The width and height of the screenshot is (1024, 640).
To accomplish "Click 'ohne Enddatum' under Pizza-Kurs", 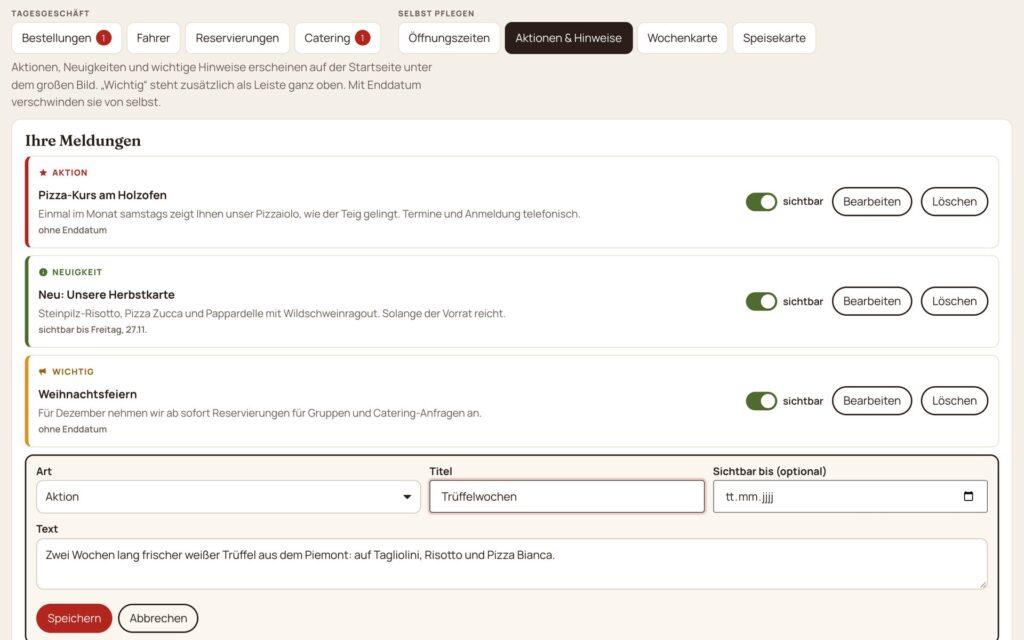I will click(72, 230).
